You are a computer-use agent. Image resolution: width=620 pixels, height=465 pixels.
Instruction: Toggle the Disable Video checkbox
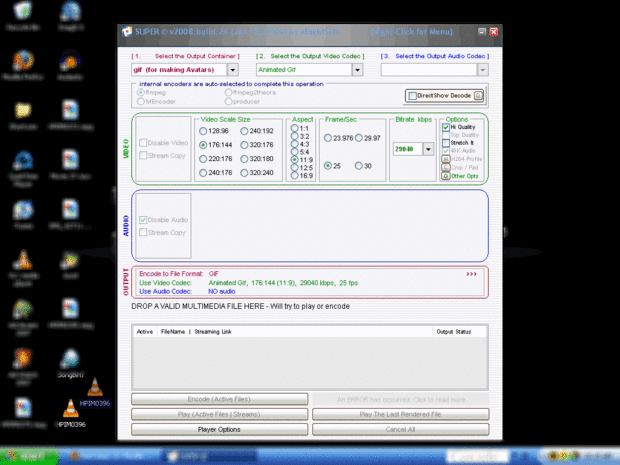[143, 143]
